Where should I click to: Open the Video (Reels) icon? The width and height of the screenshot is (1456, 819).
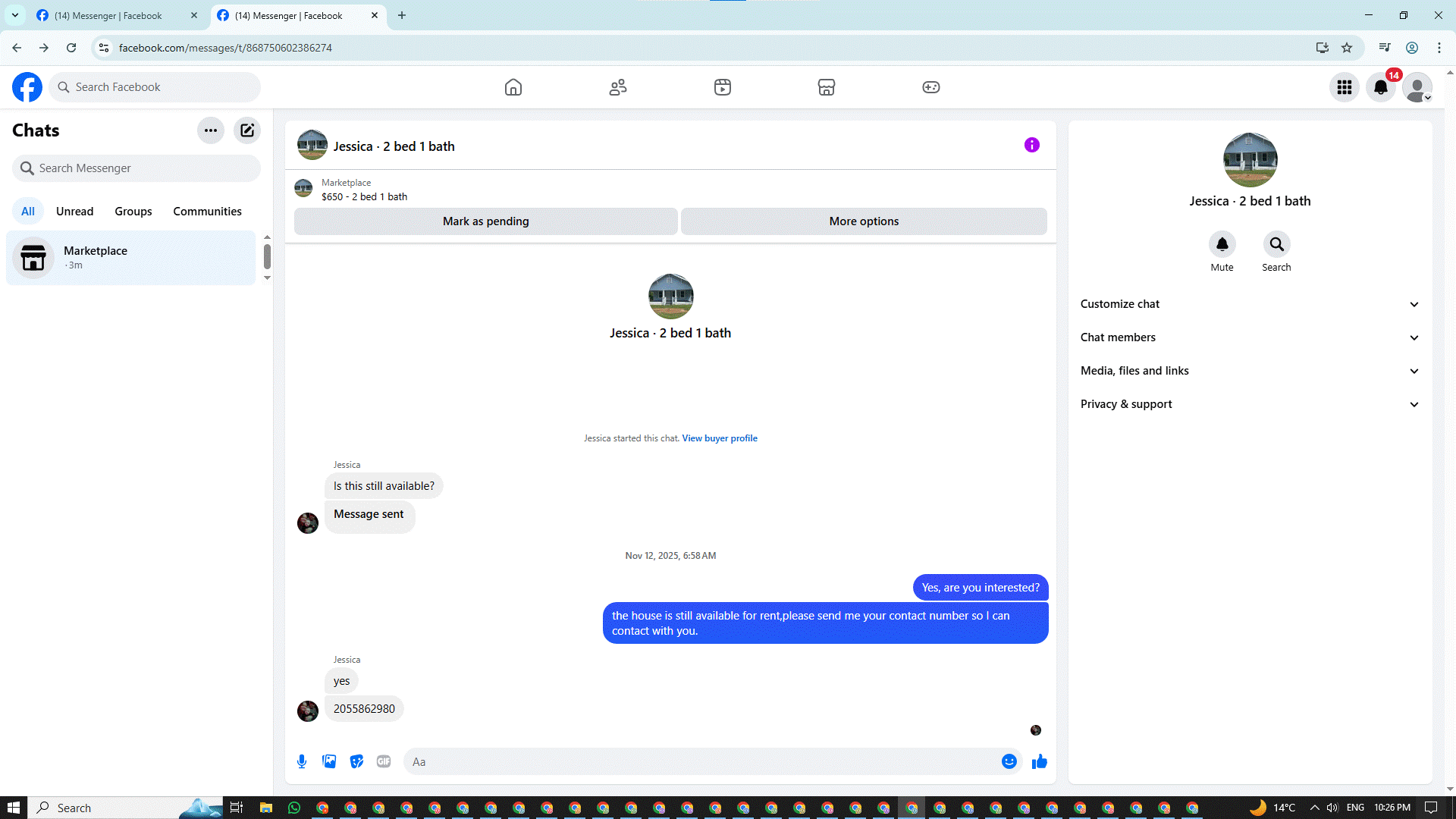point(723,87)
